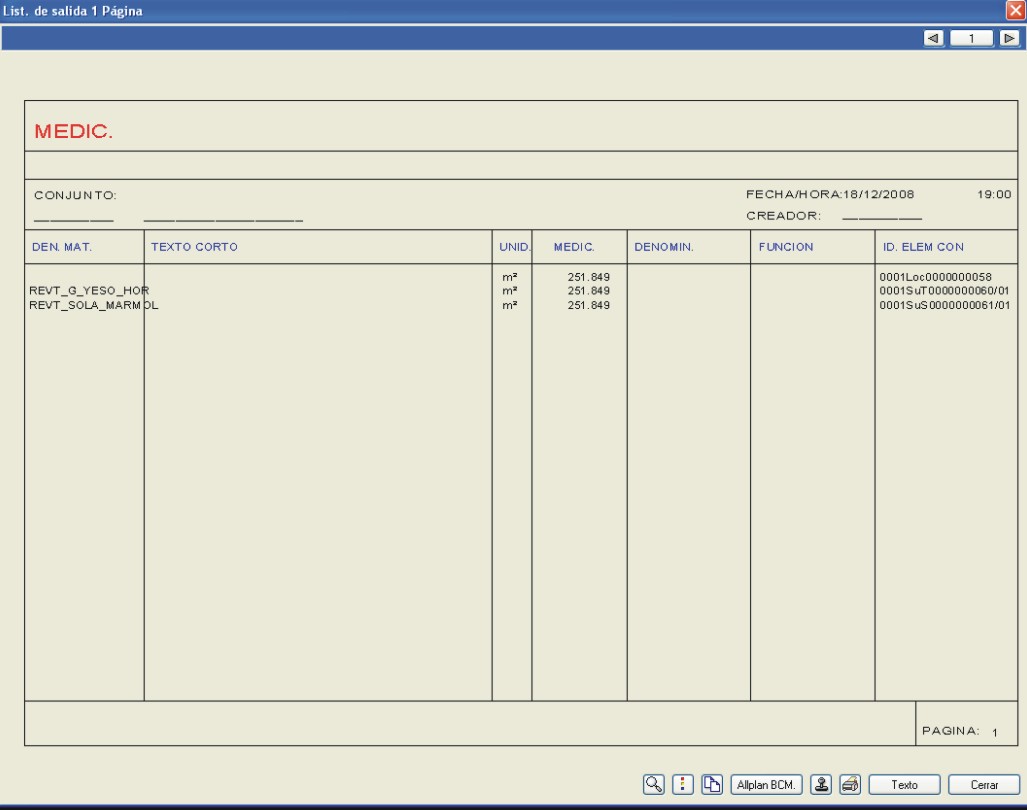This screenshot has height=810, width=1027.
Task: Click the MEDIC. column header
Action: pyautogui.click(x=574, y=247)
